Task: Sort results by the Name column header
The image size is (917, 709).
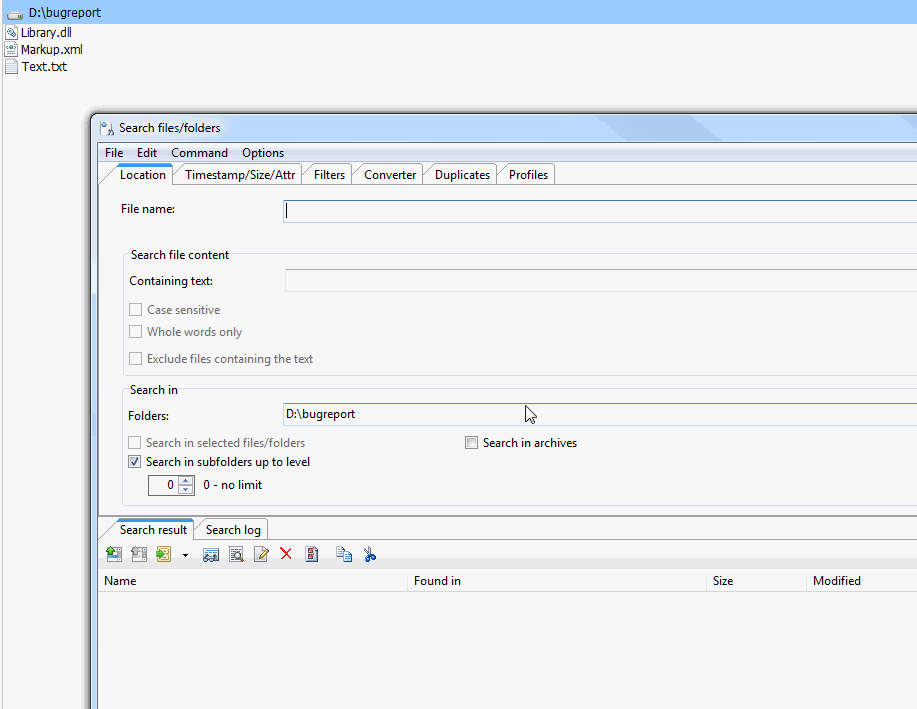Action: (x=253, y=581)
